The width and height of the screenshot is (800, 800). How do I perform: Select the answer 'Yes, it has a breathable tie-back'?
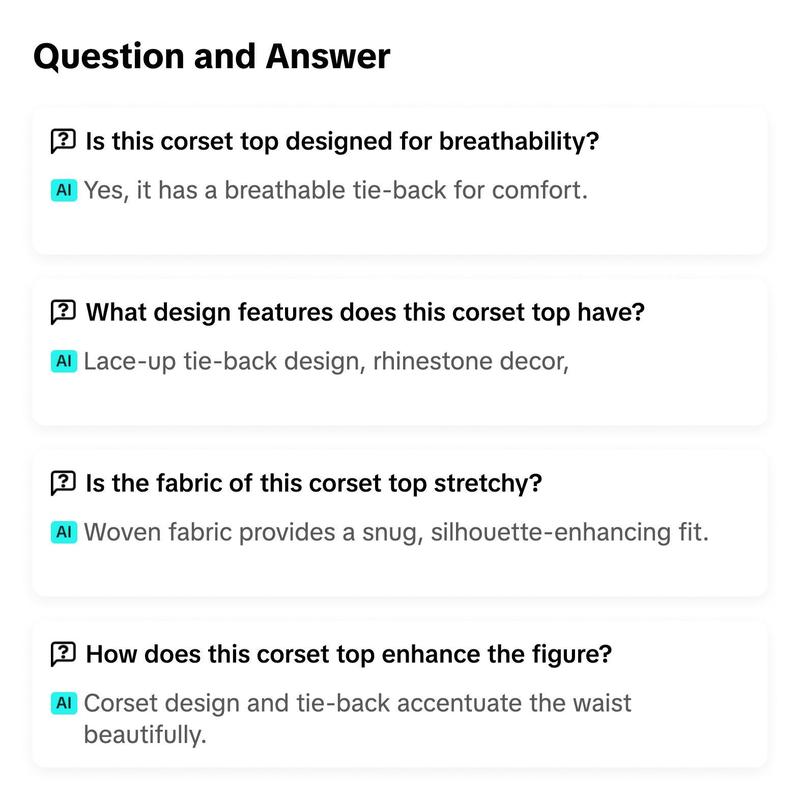pos(336,191)
